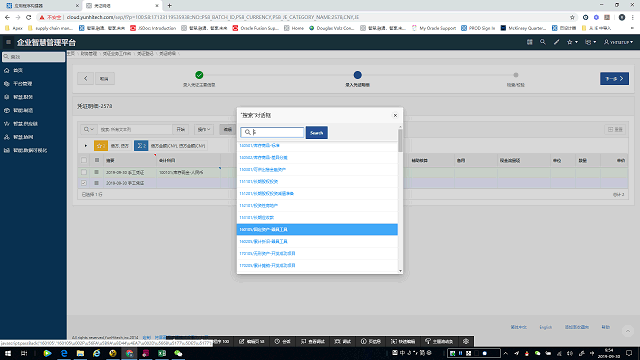Close the search dialog with X
Image resolution: width=640 pixels, height=360 pixels.
click(x=395, y=116)
